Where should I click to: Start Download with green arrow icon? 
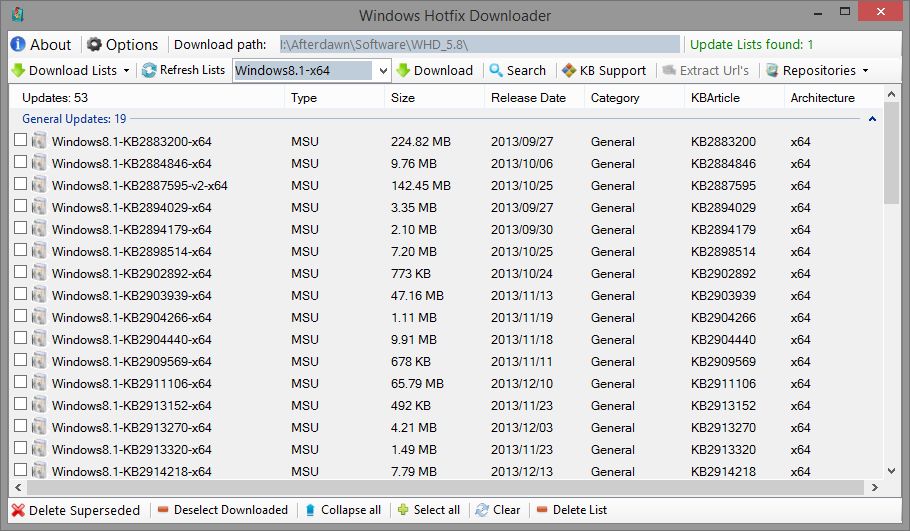click(403, 70)
